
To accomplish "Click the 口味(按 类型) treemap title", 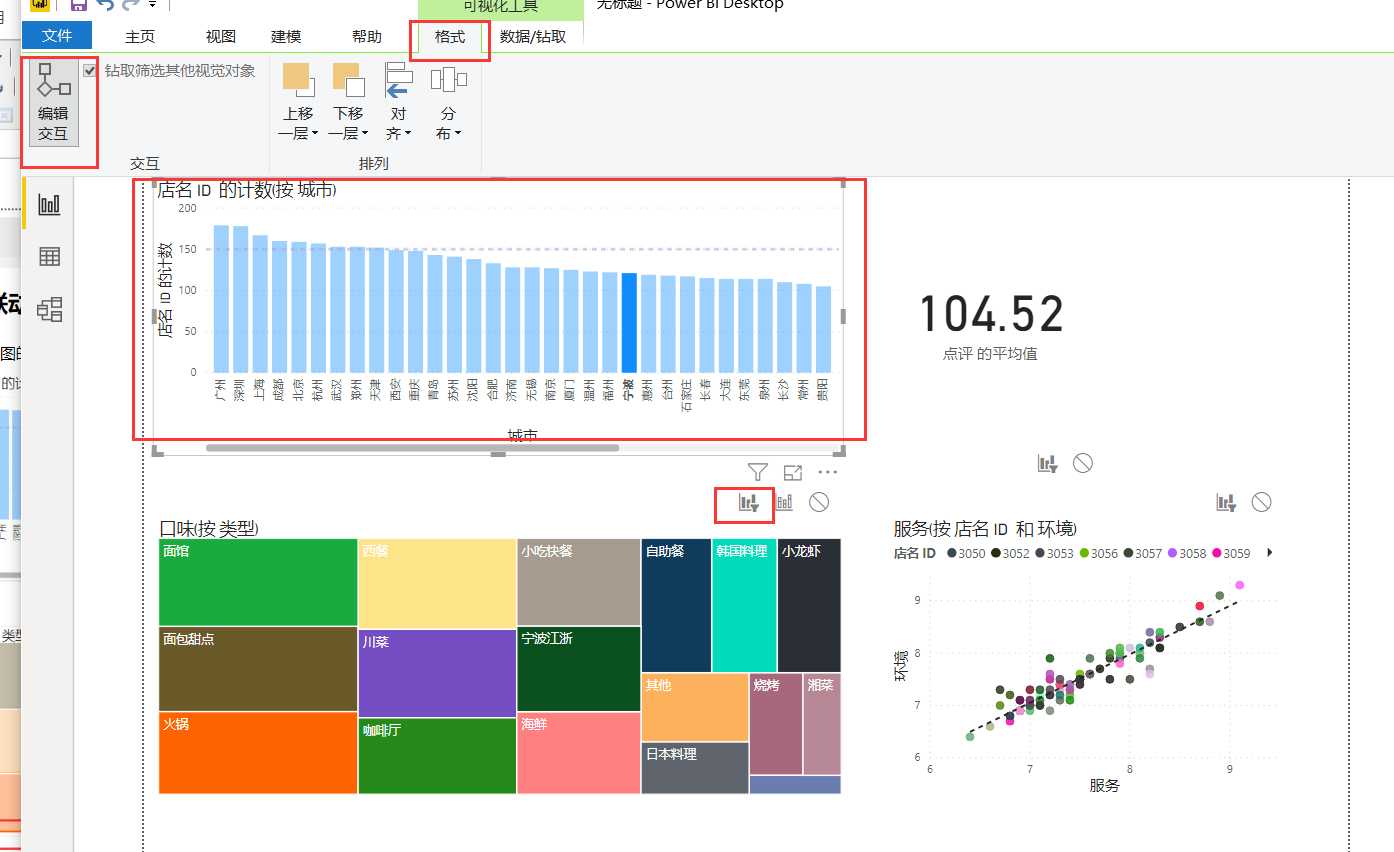I will [x=209, y=528].
